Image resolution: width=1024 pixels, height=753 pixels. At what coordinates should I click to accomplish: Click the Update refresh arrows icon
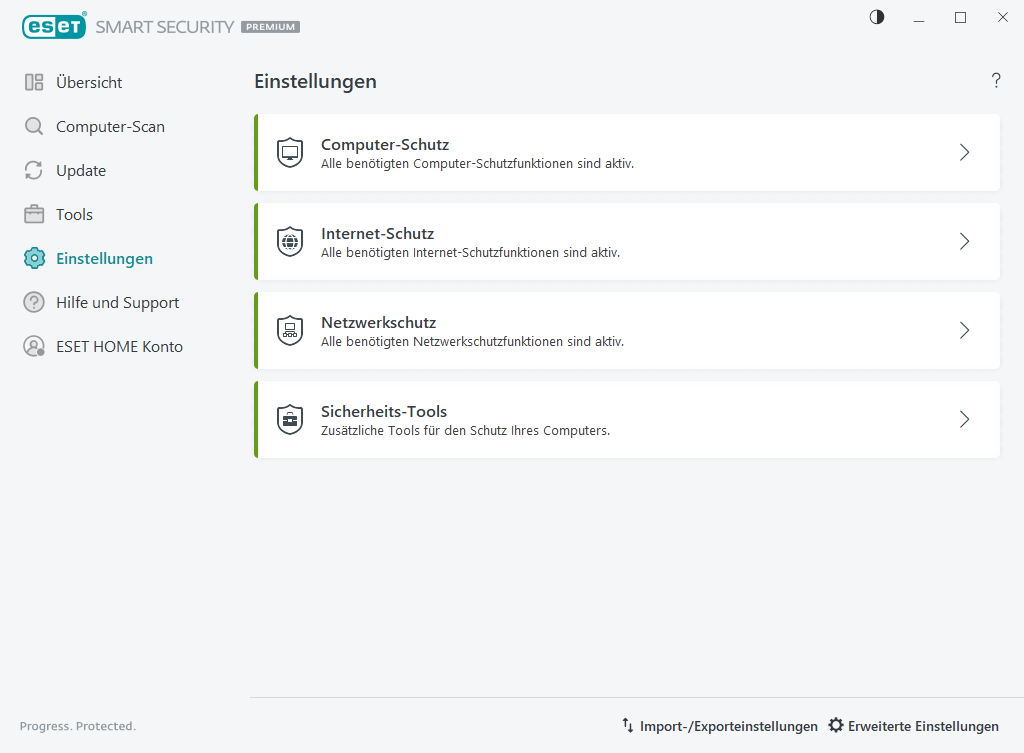34,171
